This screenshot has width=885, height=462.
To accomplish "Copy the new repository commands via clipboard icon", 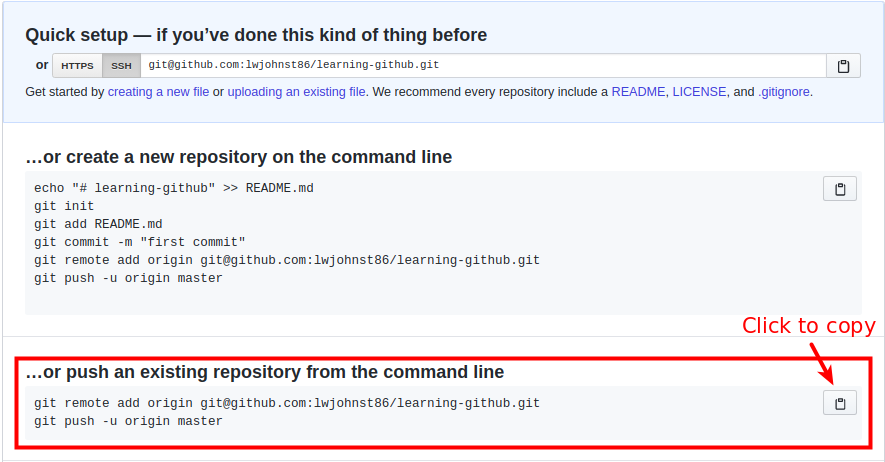I will coord(840,189).
